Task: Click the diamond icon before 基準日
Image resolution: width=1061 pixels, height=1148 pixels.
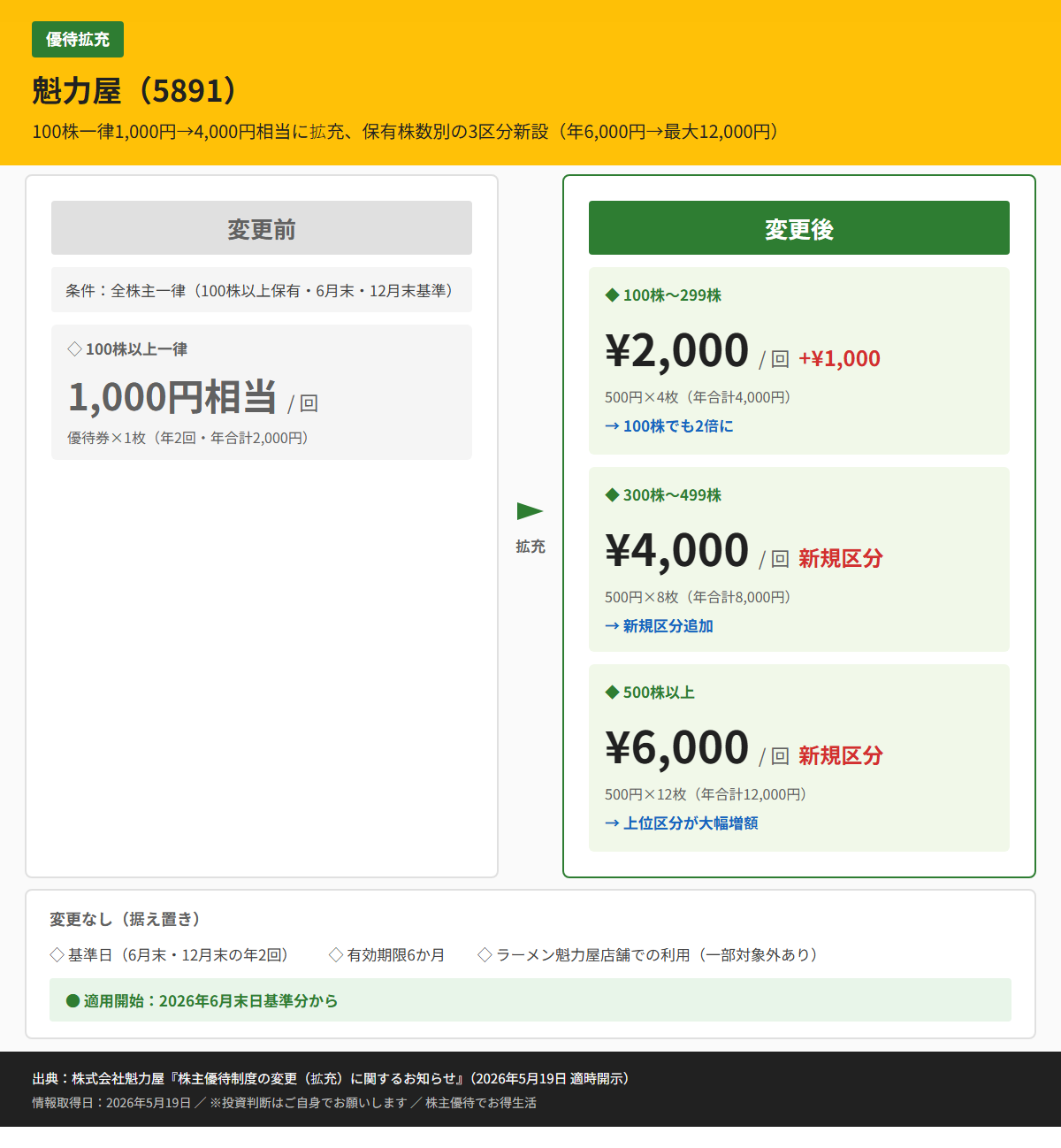Action: tap(57, 955)
